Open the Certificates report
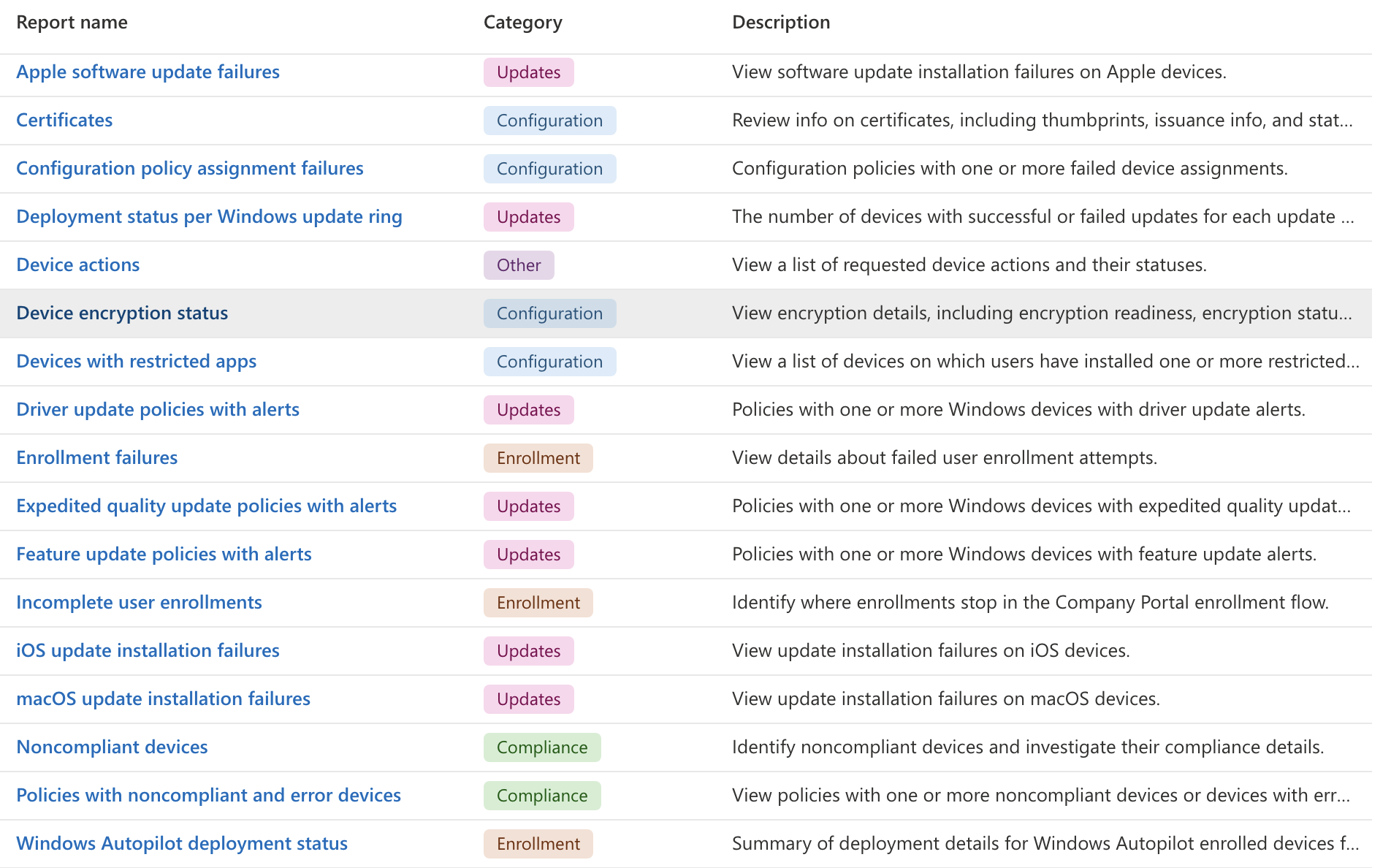The image size is (1391, 868). tap(64, 120)
